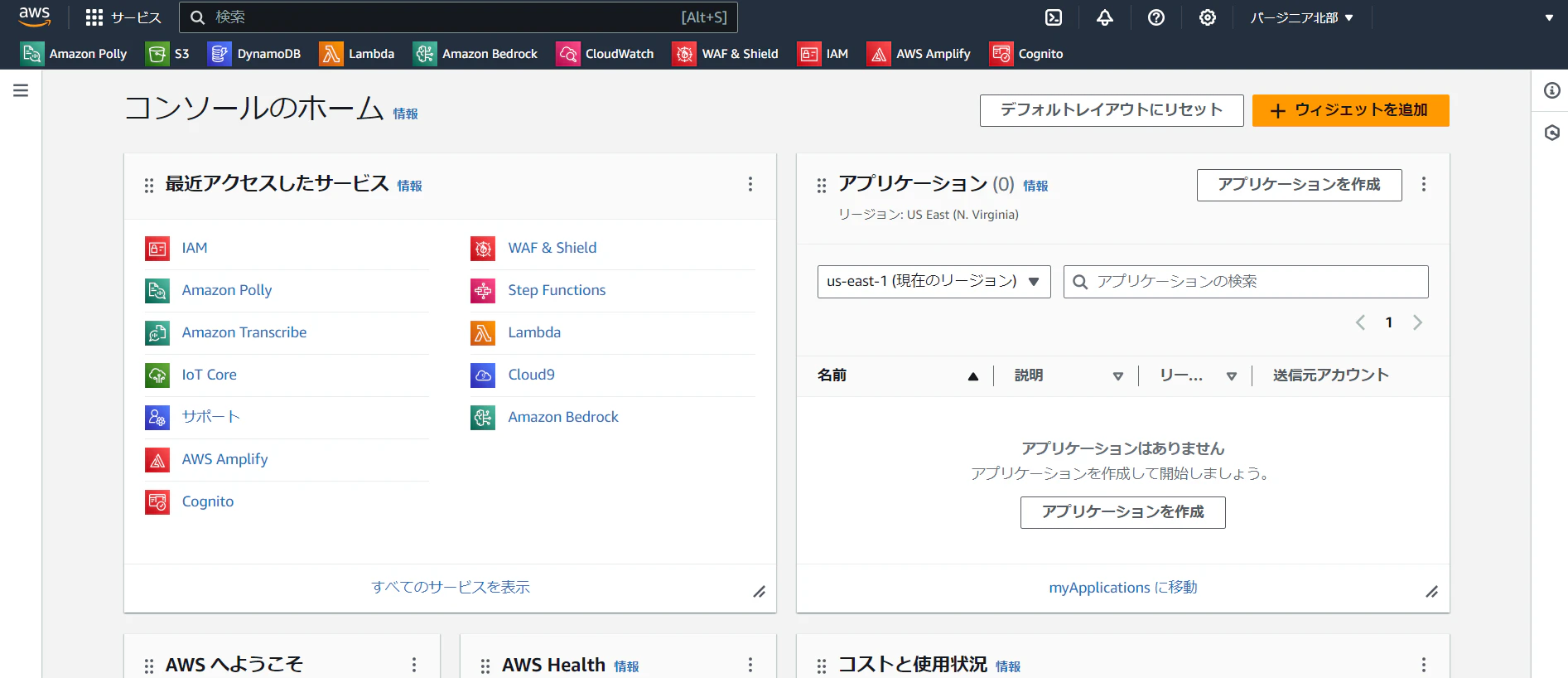Go to next page of applications
The image size is (1568, 678).
1417,322
